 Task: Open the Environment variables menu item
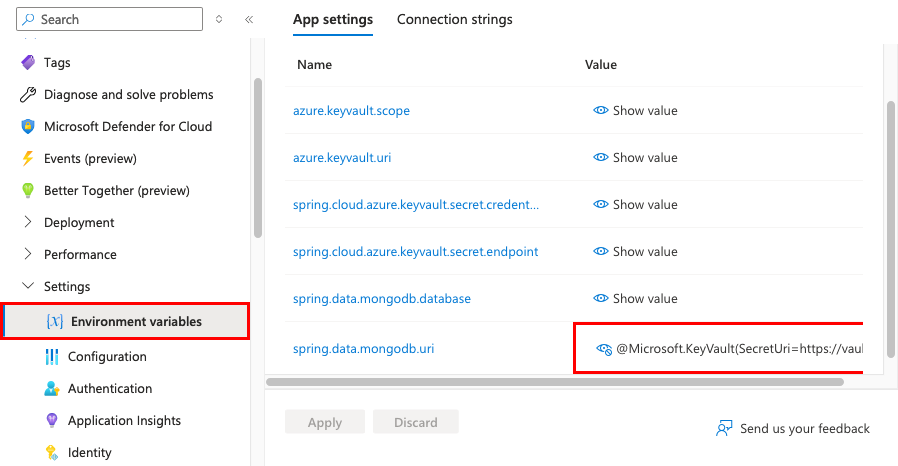click(x=136, y=321)
